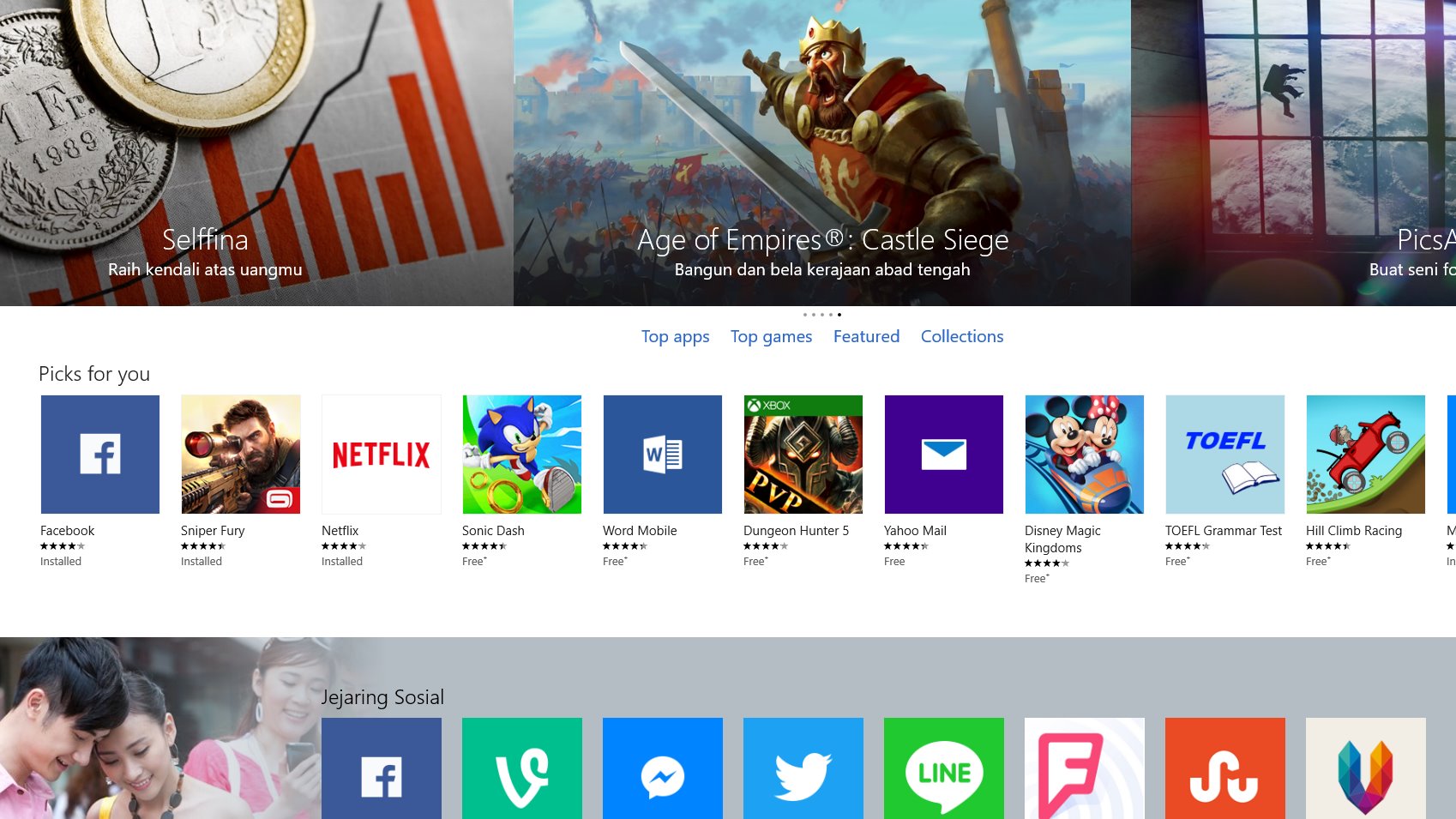Click the "Dungeon Hunter 5" title text

(x=796, y=531)
